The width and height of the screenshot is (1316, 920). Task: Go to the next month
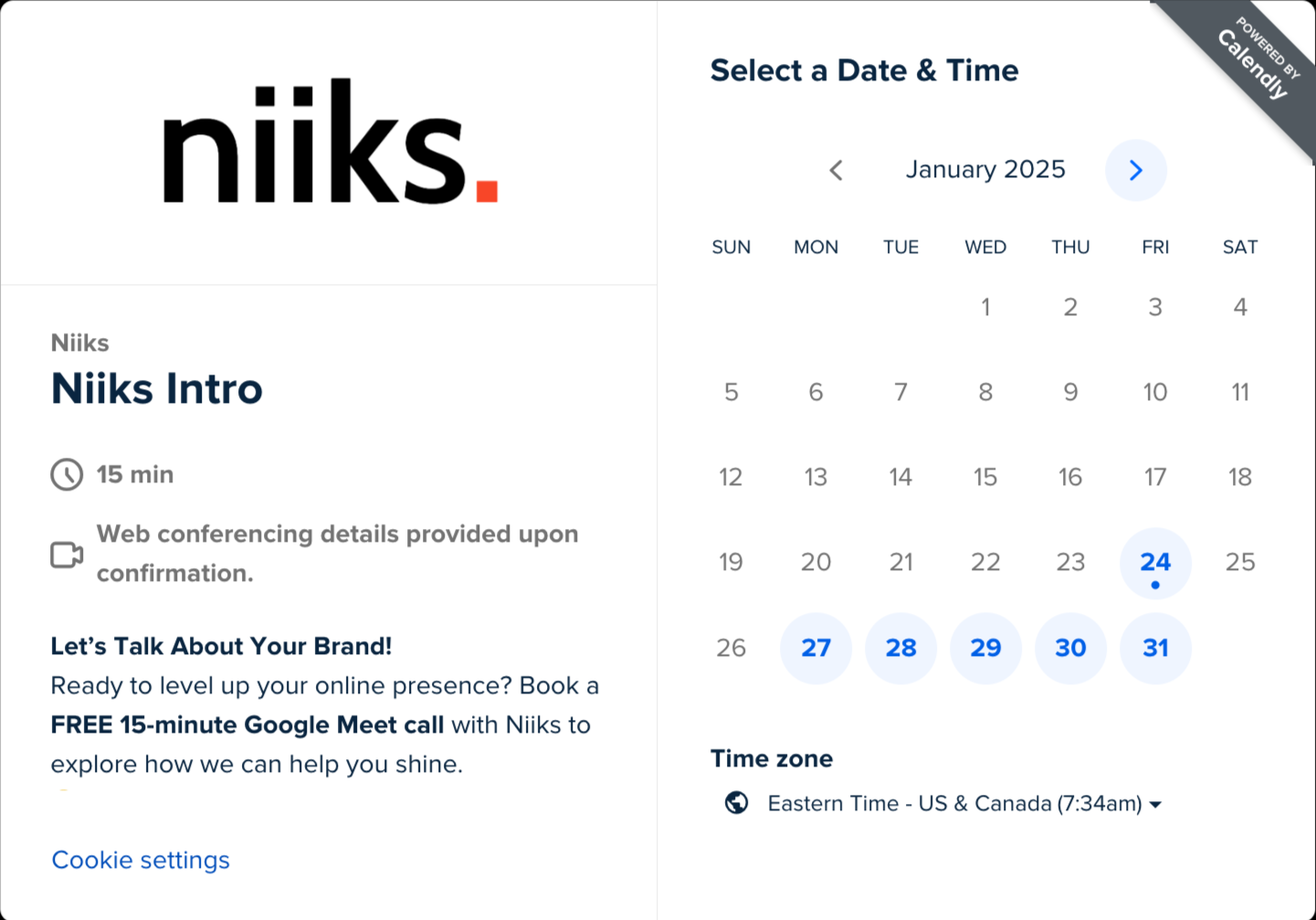1135,170
